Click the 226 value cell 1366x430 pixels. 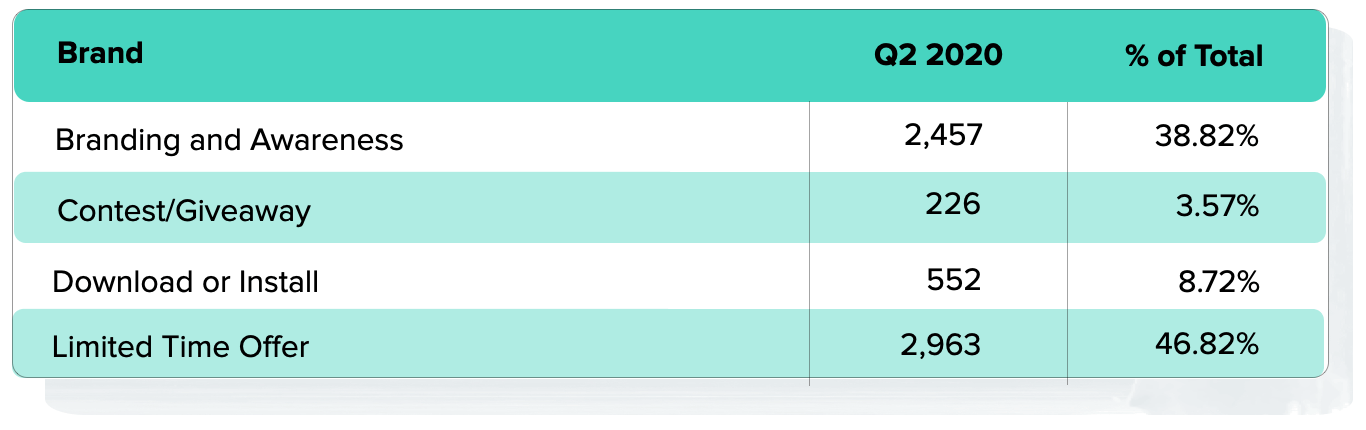point(953,205)
